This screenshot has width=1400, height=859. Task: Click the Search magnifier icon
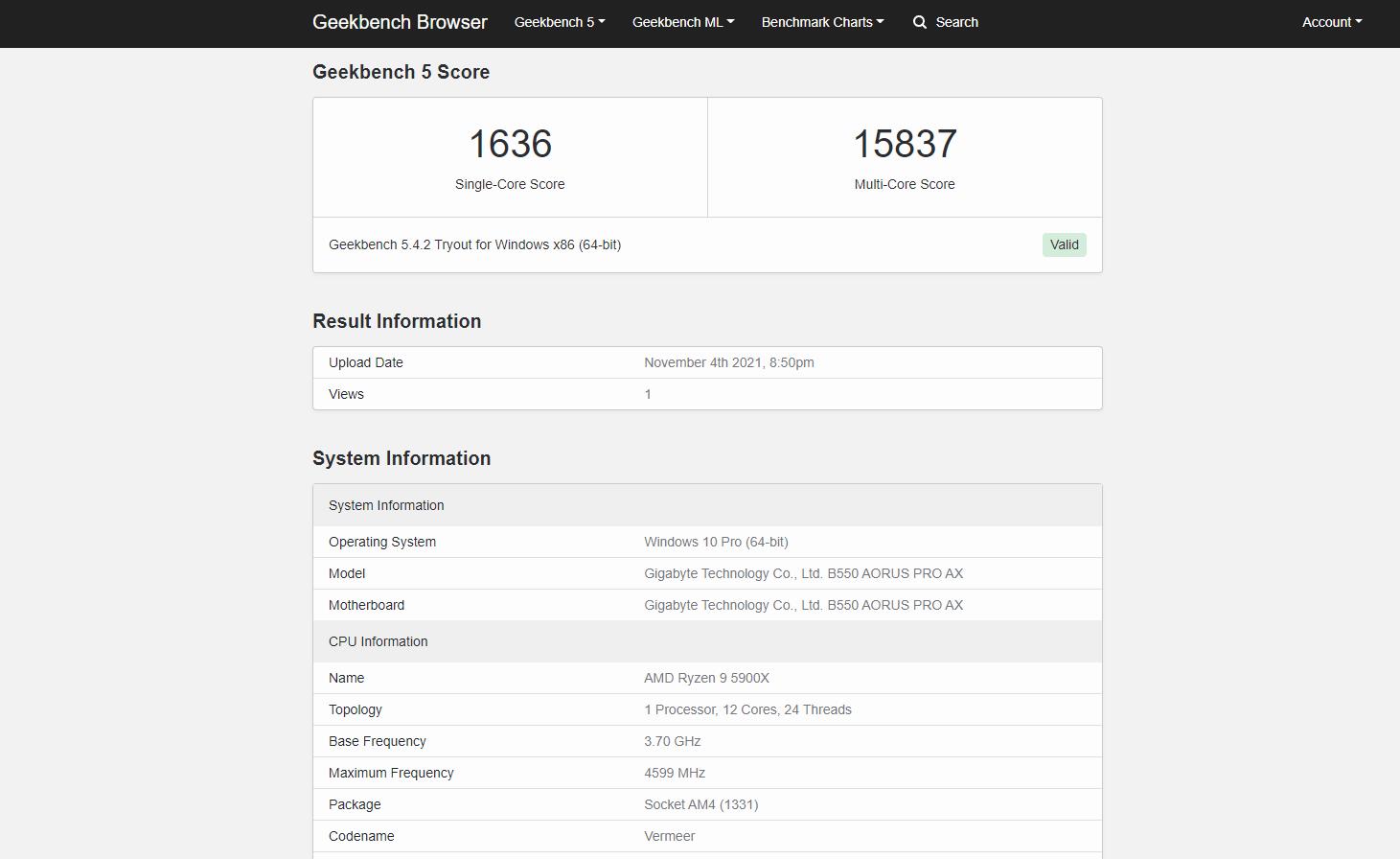920,22
